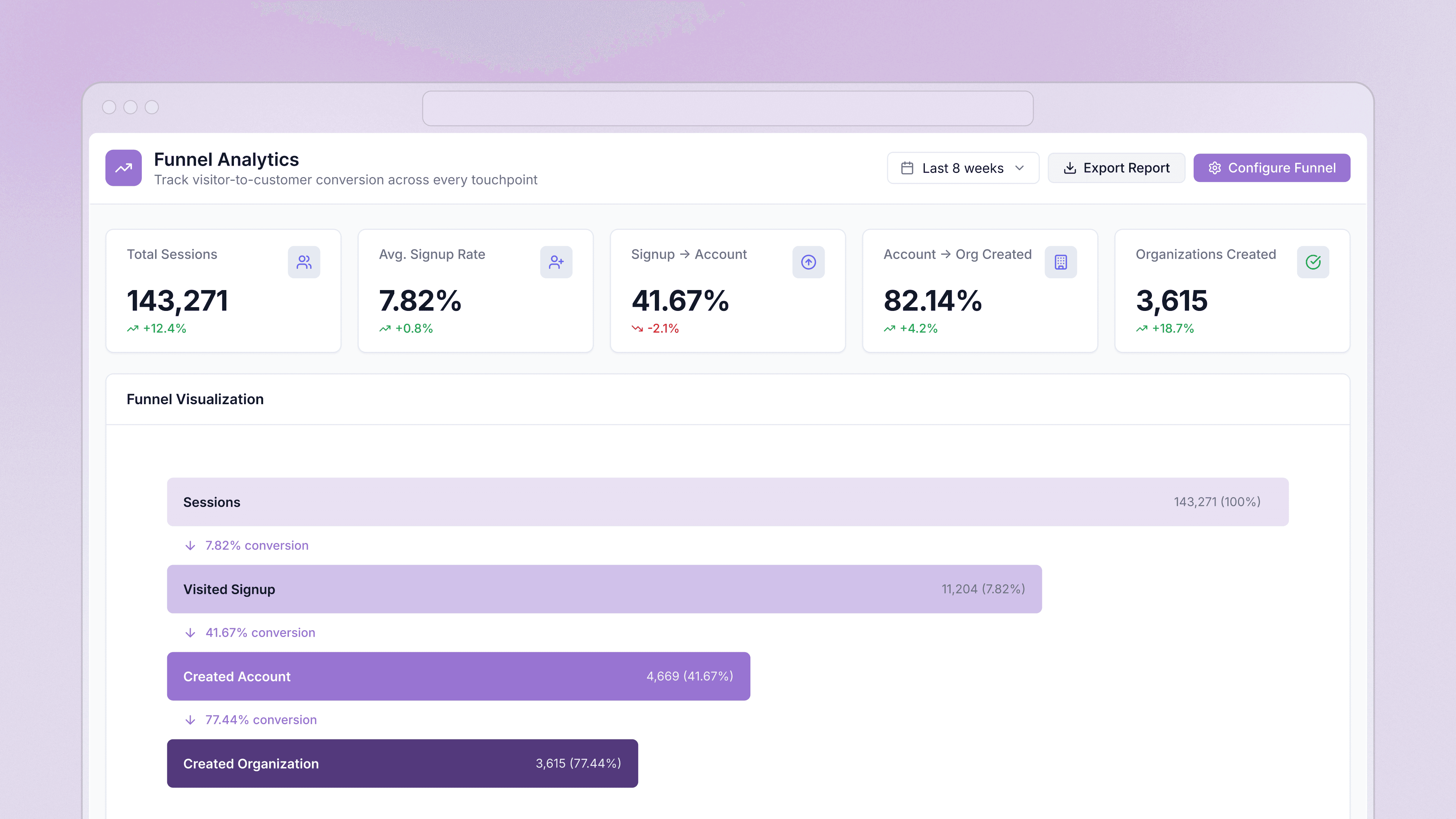Click the trend-up icon next to +12.4%

[133, 328]
